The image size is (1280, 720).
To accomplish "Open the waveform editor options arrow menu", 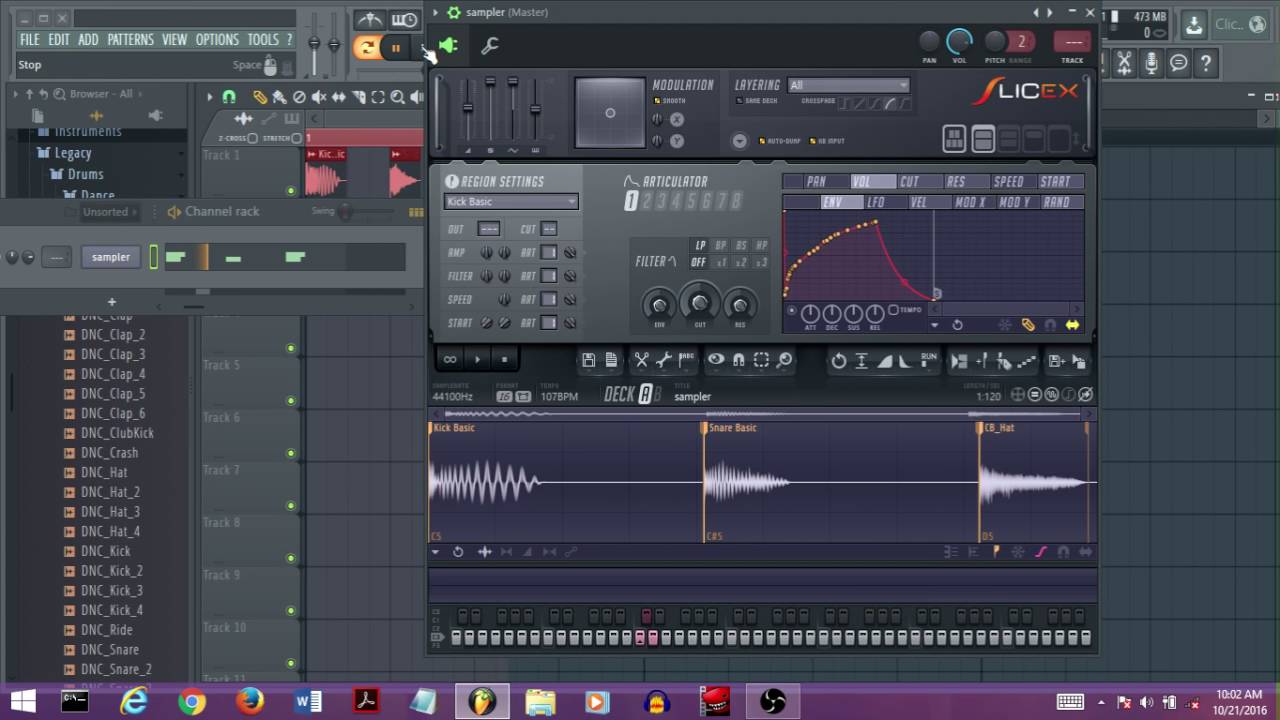I will coord(435,552).
